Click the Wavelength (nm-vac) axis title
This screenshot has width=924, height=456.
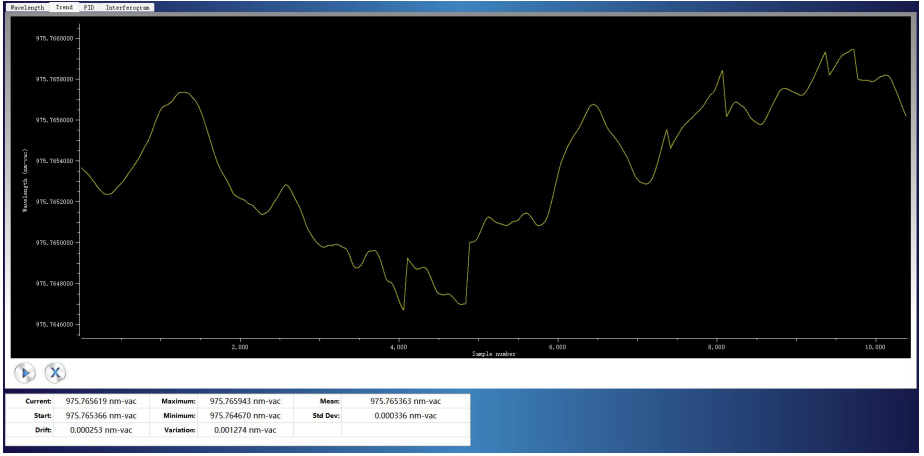[x=25, y=181]
